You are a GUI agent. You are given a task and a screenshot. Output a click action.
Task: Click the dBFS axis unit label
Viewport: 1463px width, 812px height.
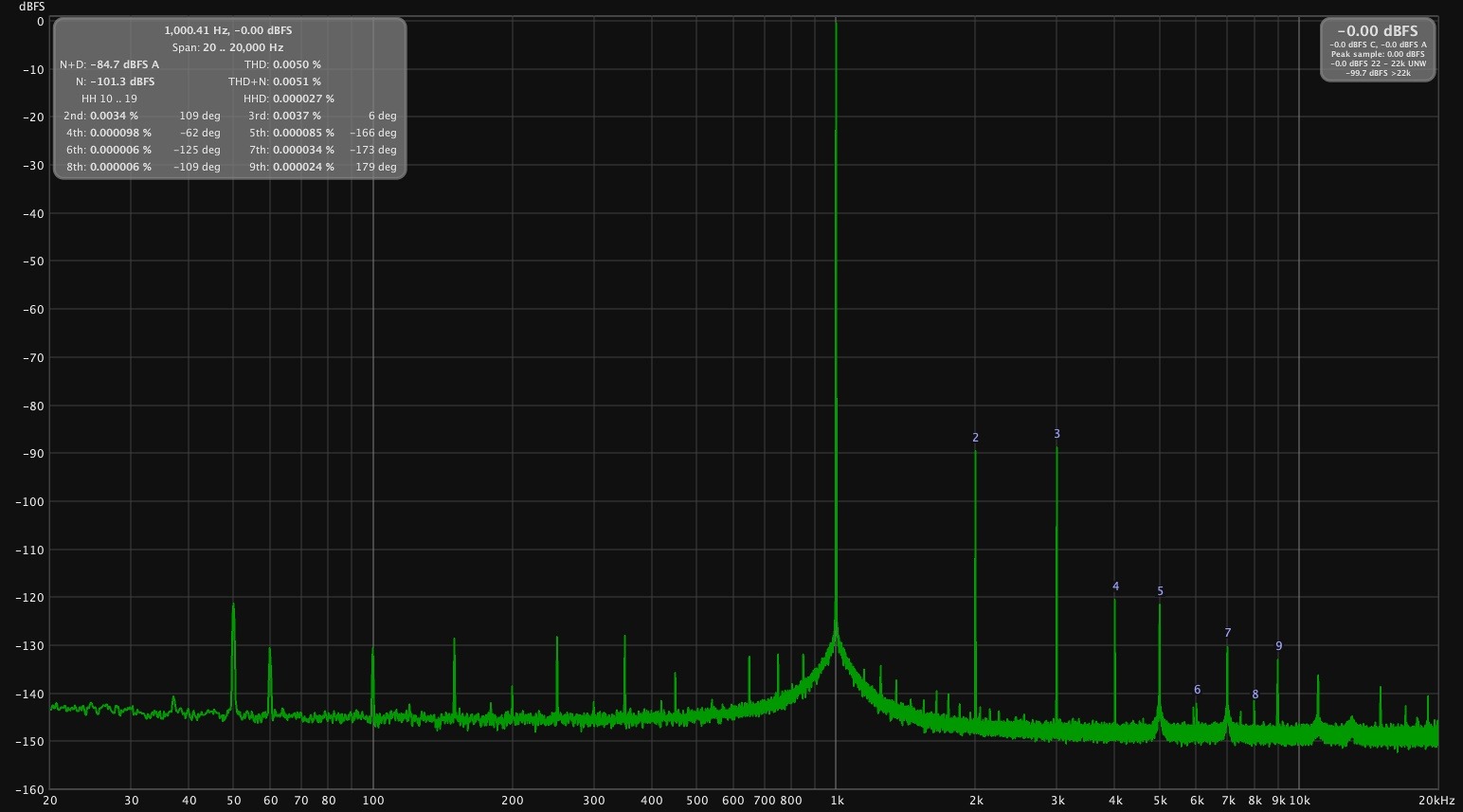[31, 7]
